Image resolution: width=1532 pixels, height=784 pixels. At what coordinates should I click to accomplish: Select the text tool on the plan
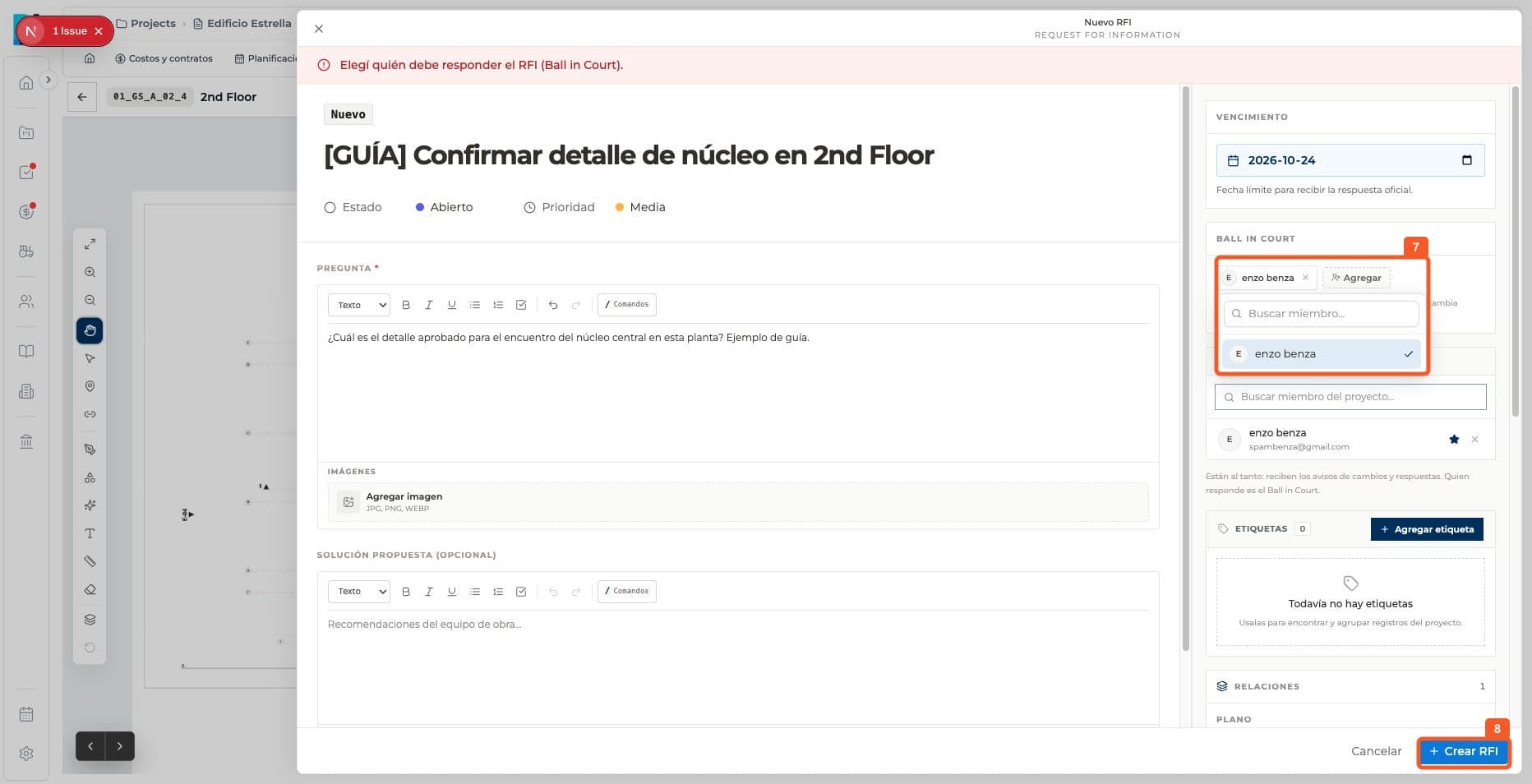point(90,533)
